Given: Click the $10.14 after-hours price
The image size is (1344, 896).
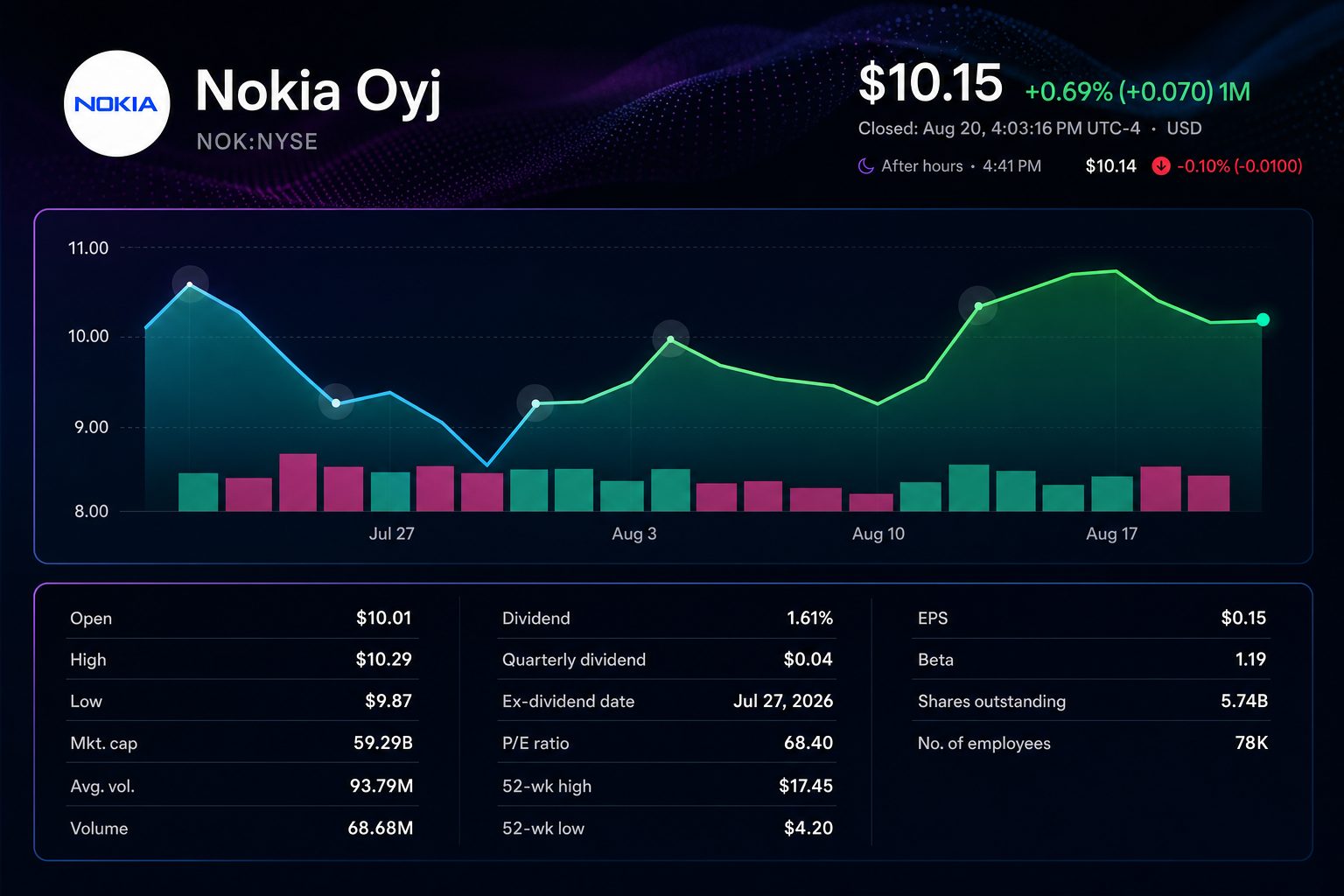Looking at the screenshot, I should click(x=1110, y=166).
